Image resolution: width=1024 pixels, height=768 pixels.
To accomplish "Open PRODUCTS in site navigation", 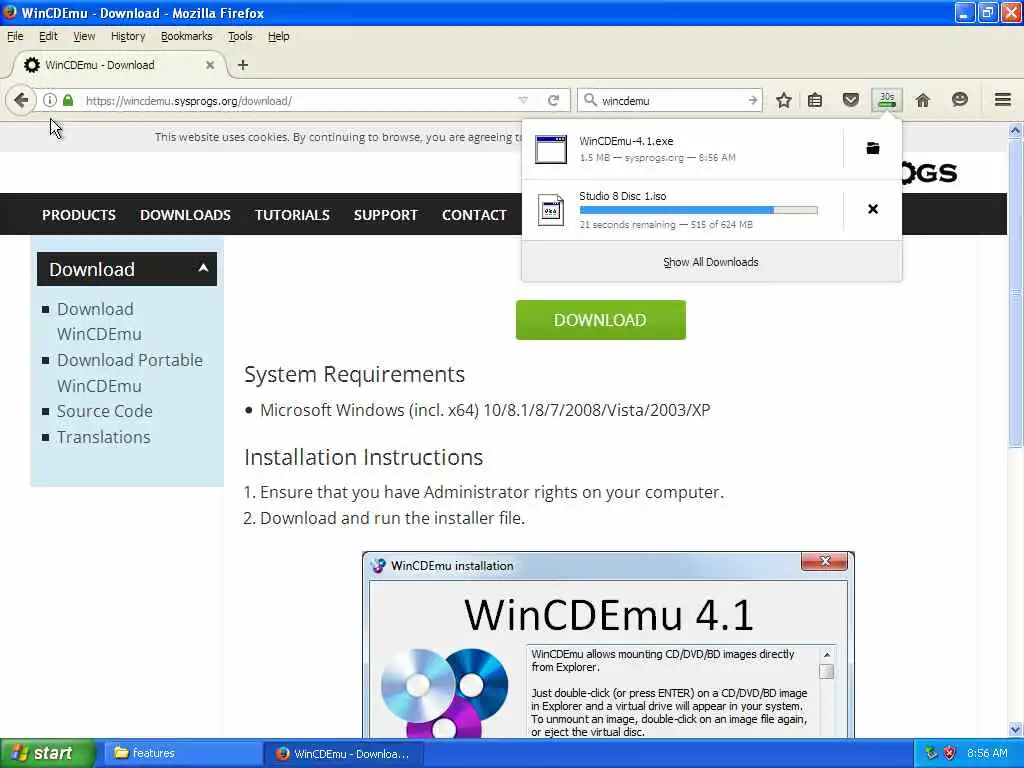I will point(79,215).
